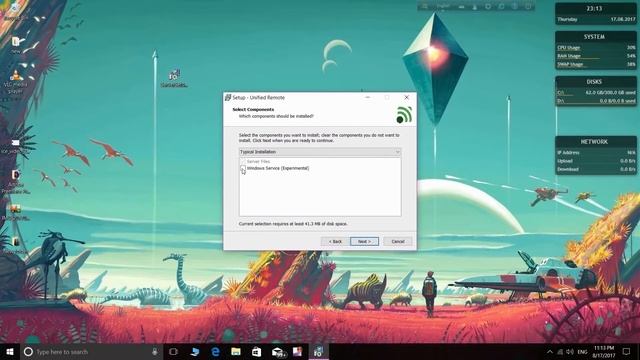Image resolution: width=640 pixels, height=360 pixels.
Task: Open the network icon in system tray
Action: [x=560, y=352]
